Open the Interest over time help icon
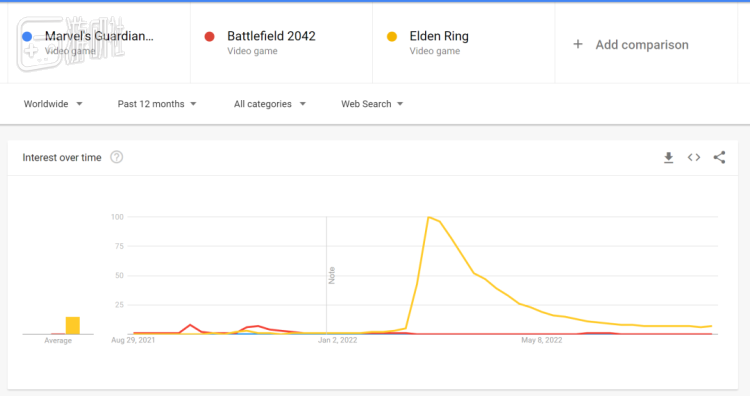Image resolution: width=750 pixels, height=396 pixels. [x=117, y=157]
